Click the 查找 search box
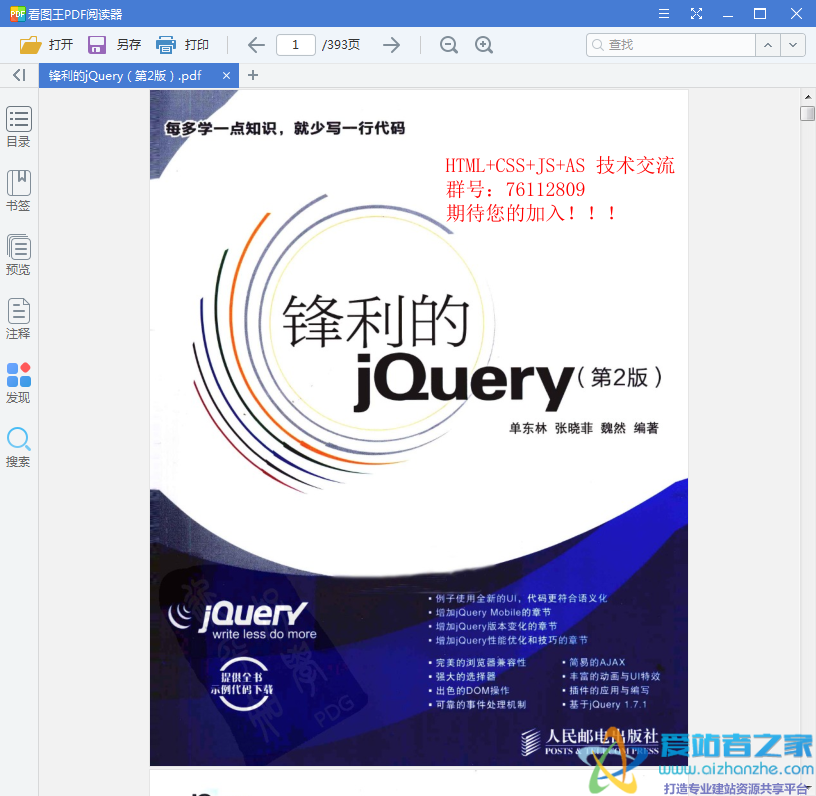This screenshot has width=816, height=796. [x=671, y=45]
